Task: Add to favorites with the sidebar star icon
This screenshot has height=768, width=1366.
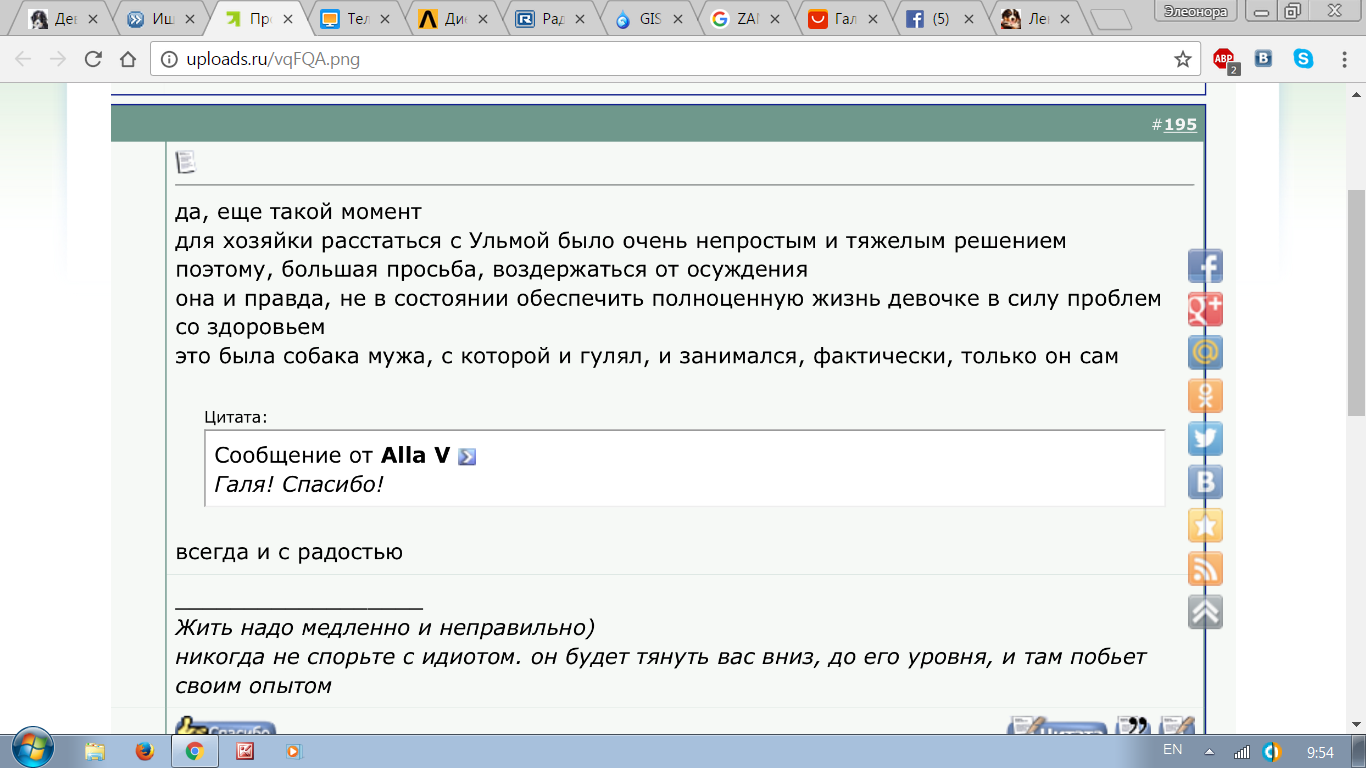Action: (1205, 525)
